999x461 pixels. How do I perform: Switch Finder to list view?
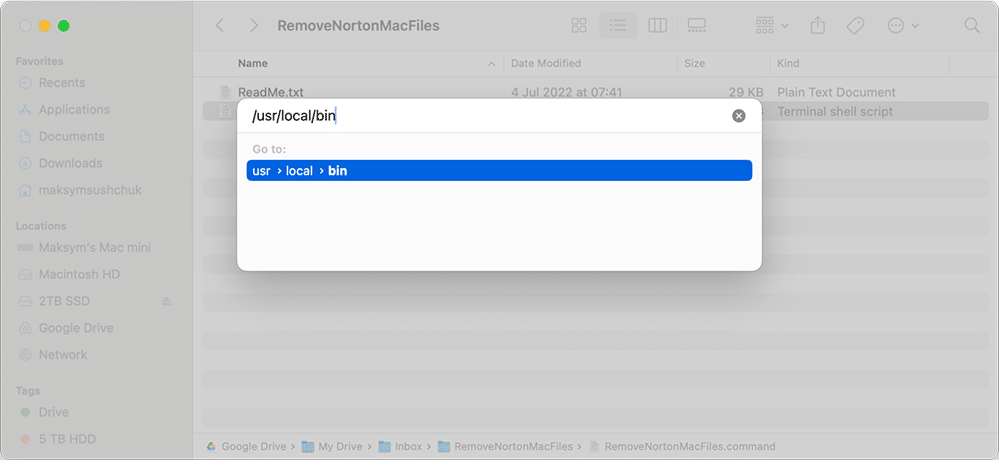618,25
